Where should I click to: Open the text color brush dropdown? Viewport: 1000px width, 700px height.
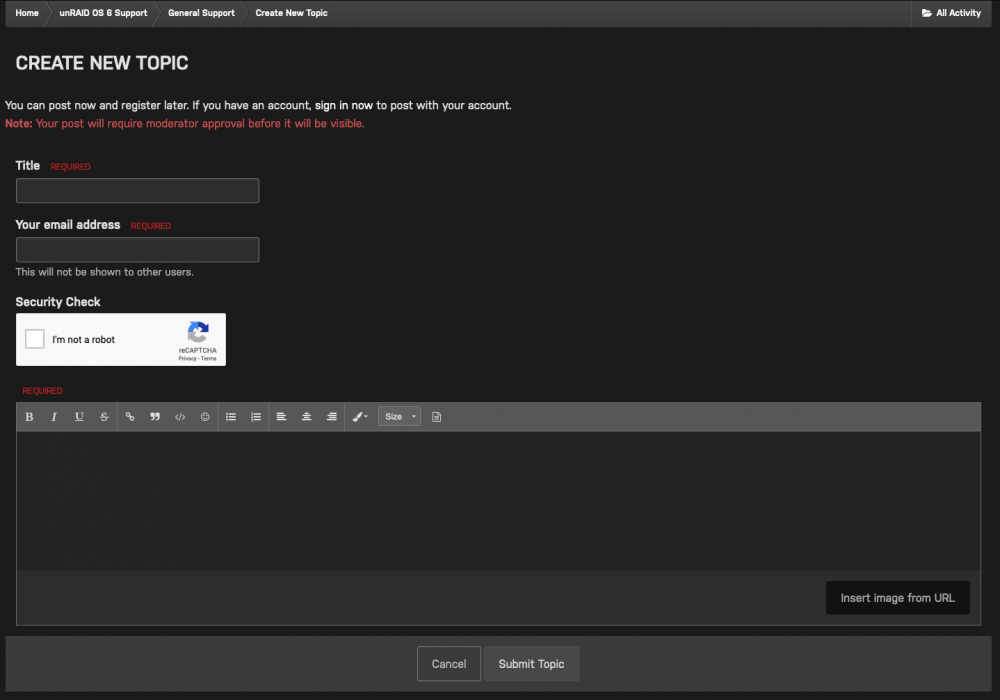tap(360, 417)
